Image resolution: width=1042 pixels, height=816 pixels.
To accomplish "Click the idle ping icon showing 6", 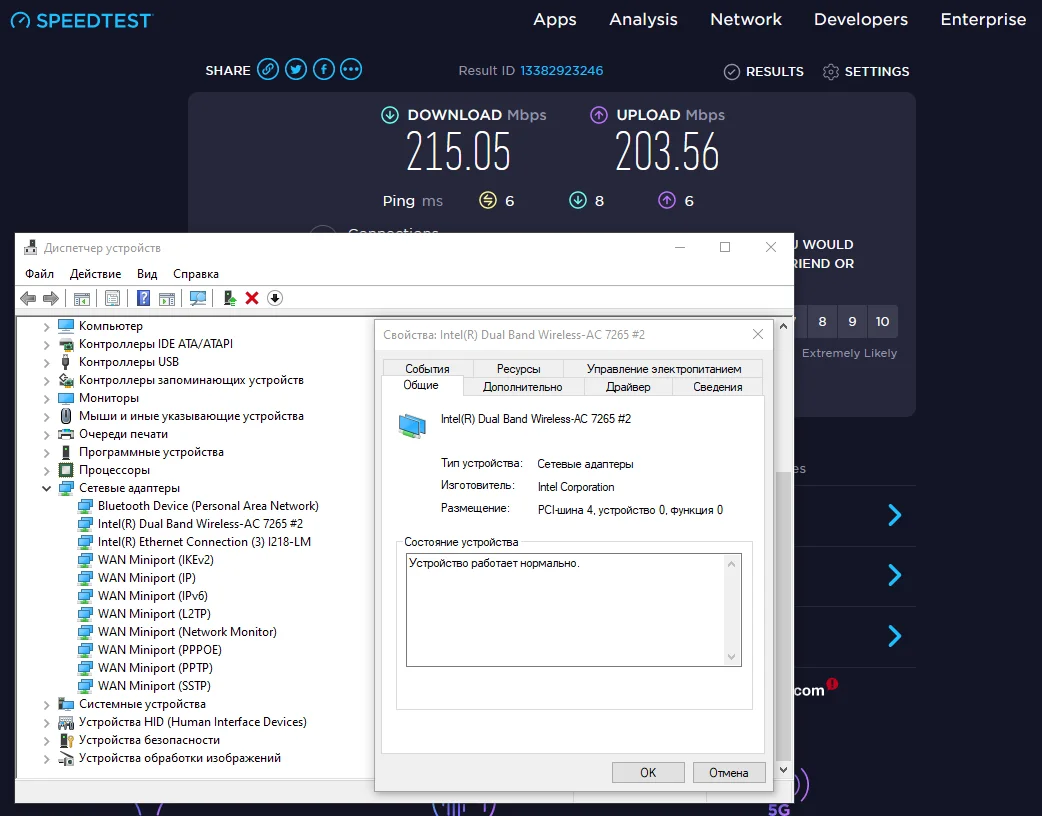I will point(488,200).
